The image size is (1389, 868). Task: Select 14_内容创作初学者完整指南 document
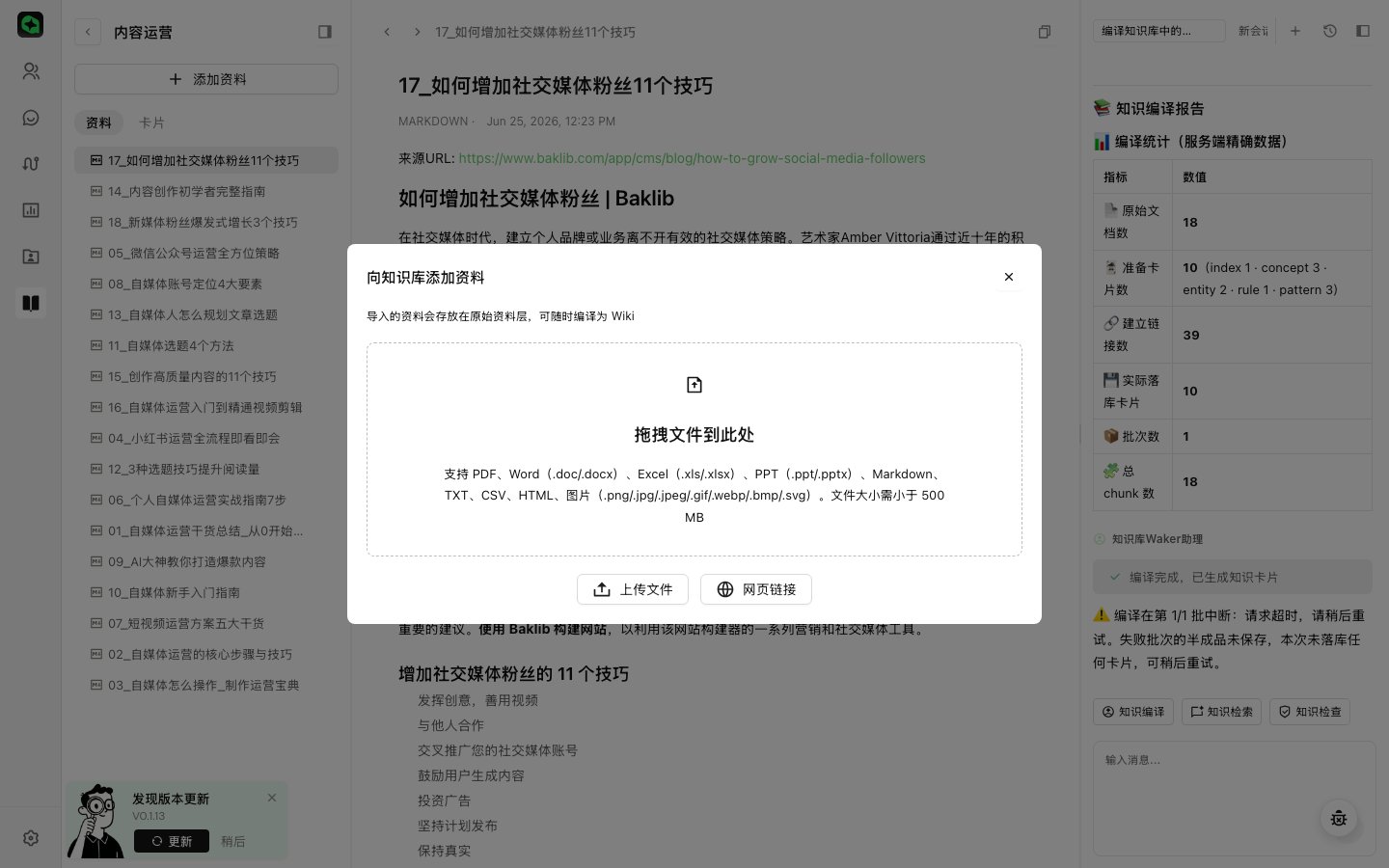[x=206, y=191]
